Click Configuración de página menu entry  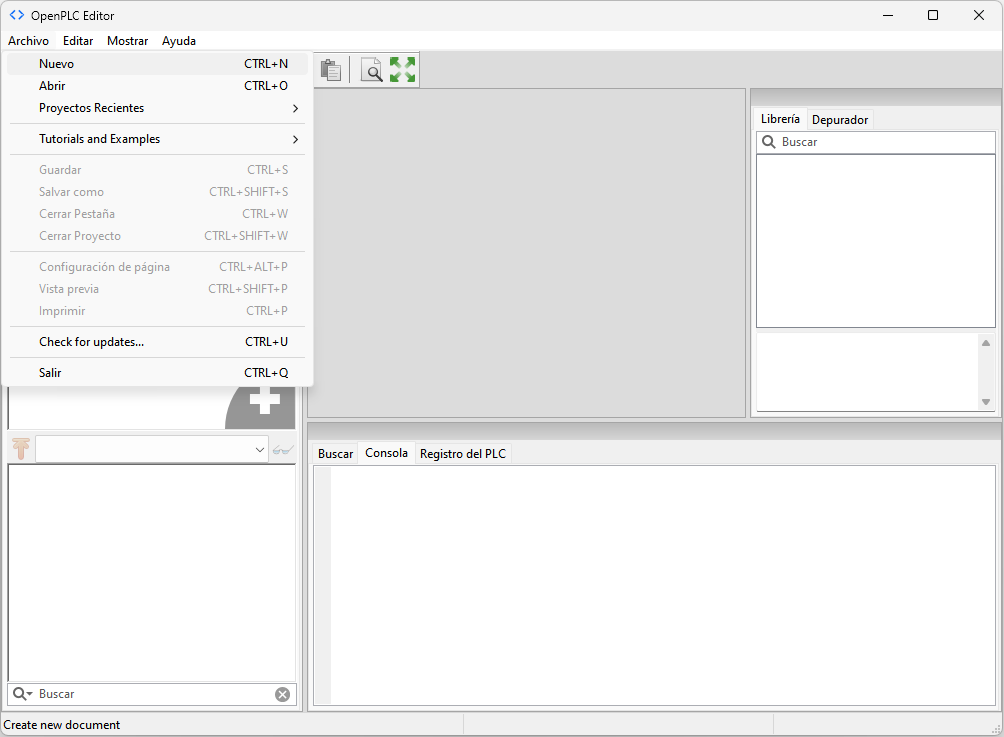click(x=158, y=267)
